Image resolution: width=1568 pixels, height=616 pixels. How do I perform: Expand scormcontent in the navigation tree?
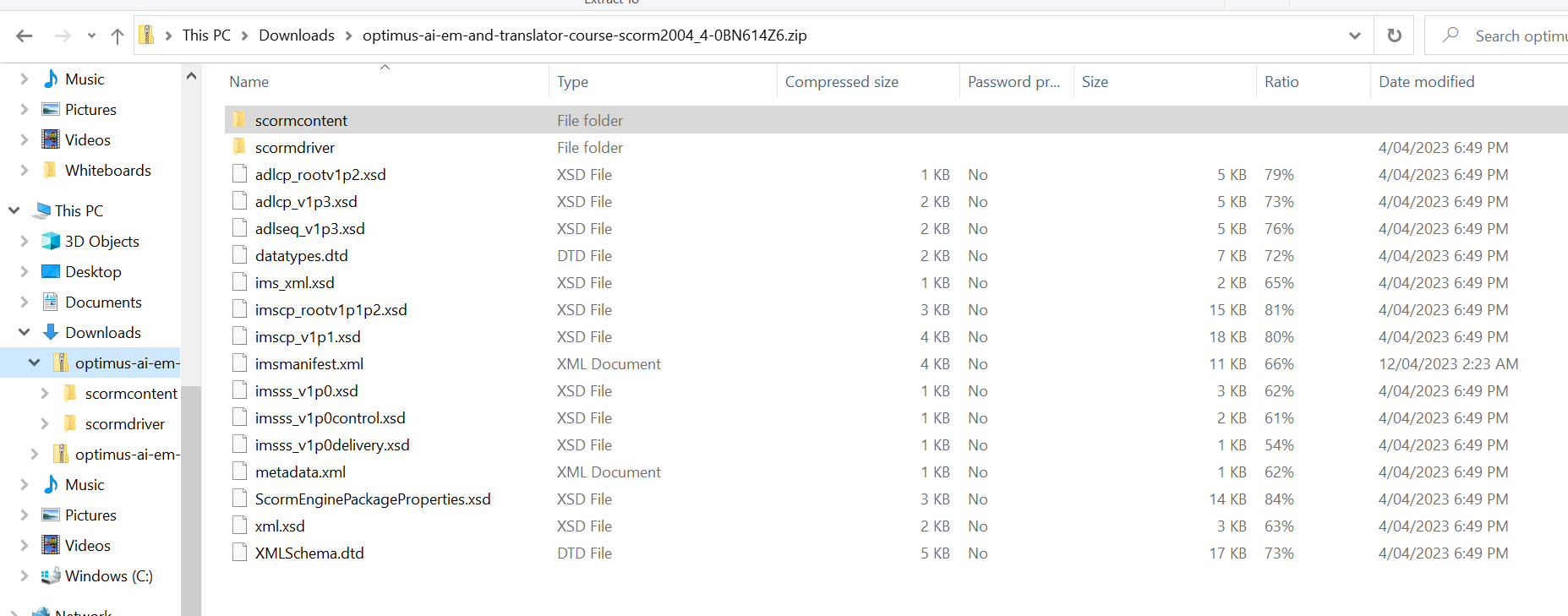[44, 394]
